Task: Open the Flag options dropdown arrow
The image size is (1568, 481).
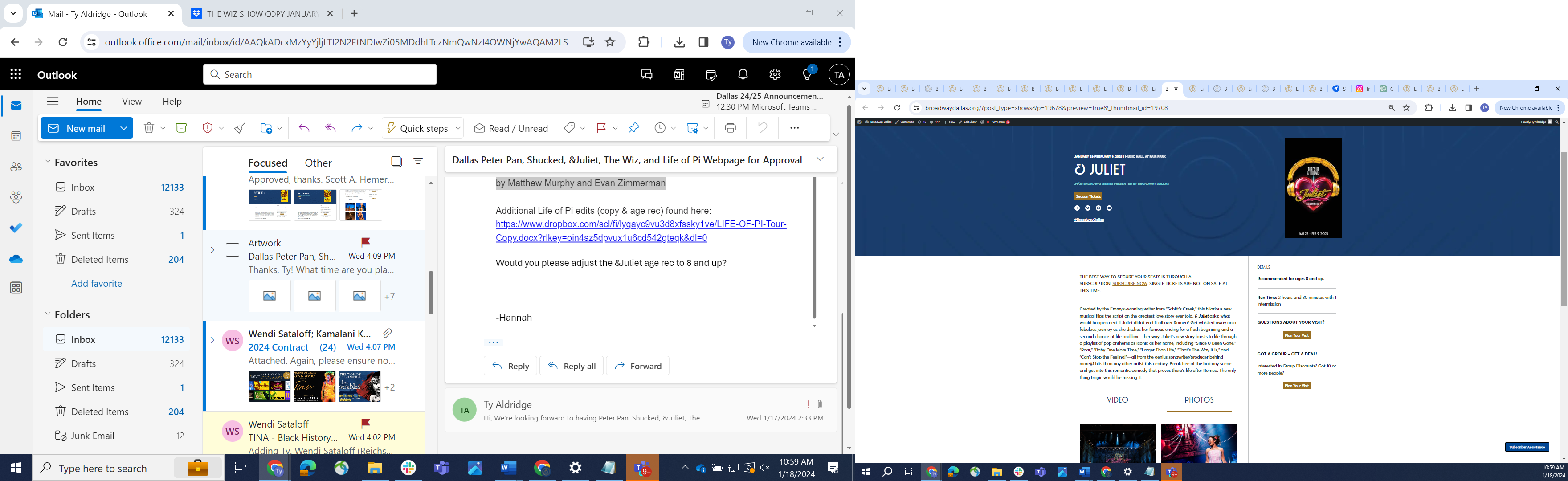Action: click(x=615, y=128)
